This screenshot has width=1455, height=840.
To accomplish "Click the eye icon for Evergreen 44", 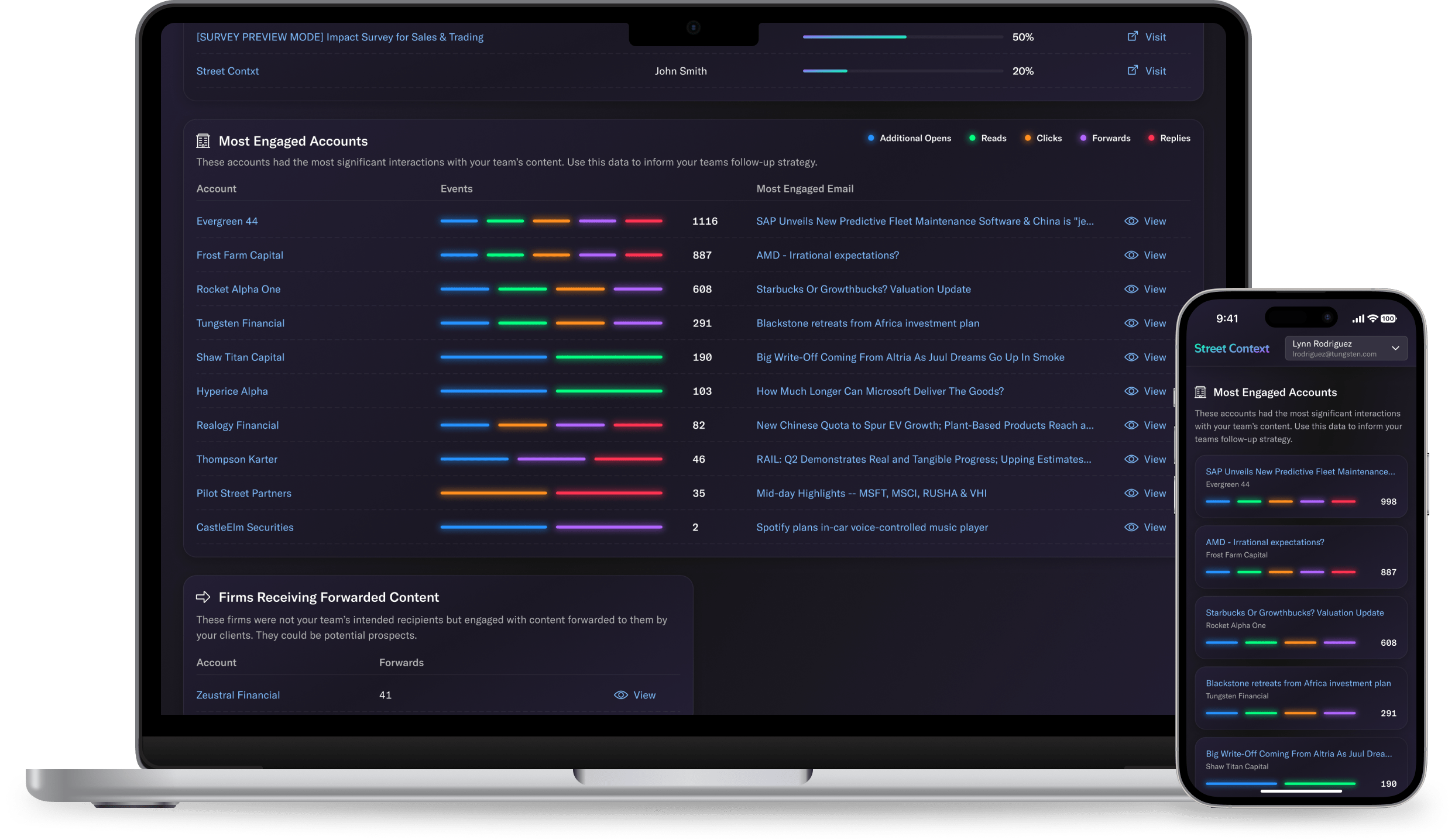I will click(x=1131, y=221).
